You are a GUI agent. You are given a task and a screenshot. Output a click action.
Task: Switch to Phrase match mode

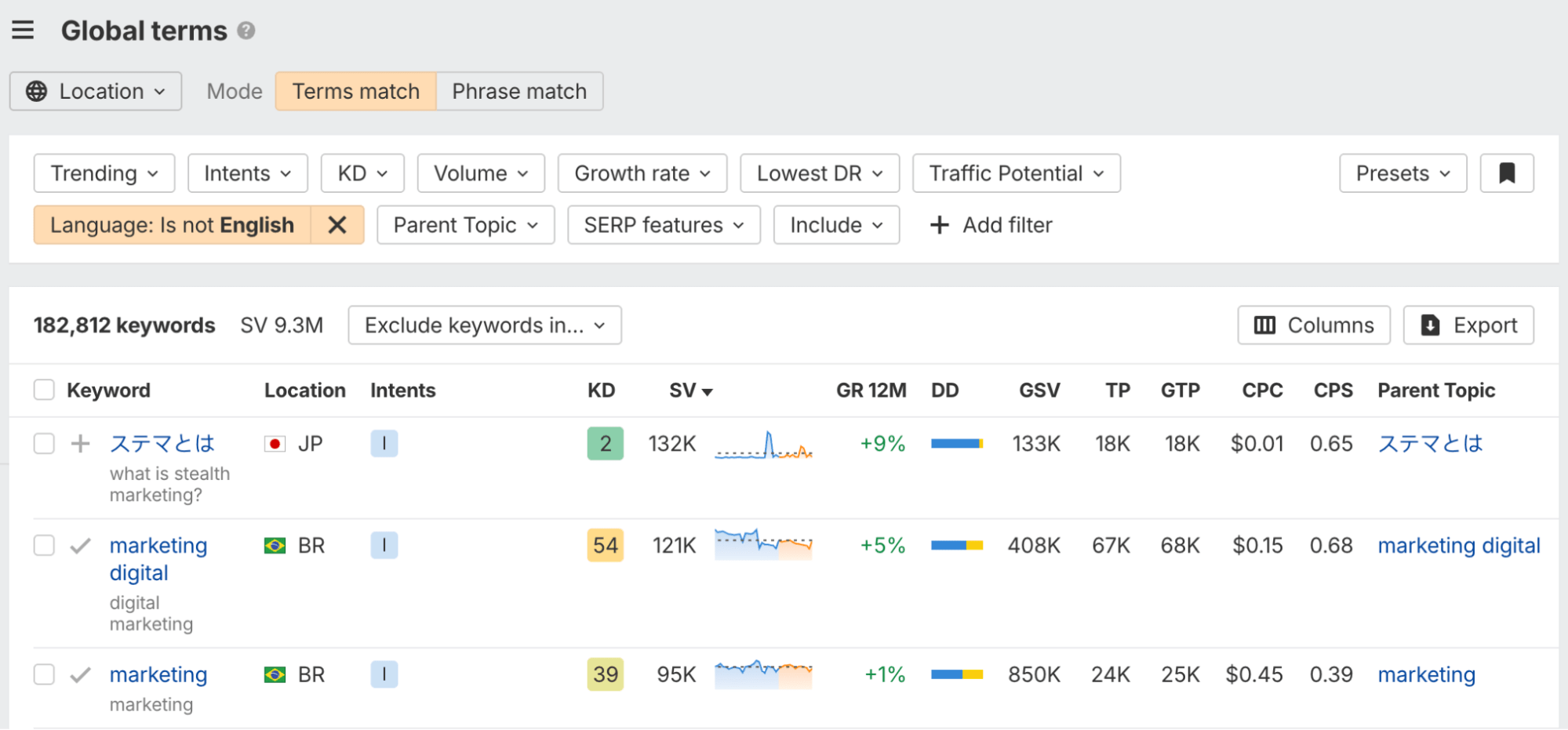point(519,92)
